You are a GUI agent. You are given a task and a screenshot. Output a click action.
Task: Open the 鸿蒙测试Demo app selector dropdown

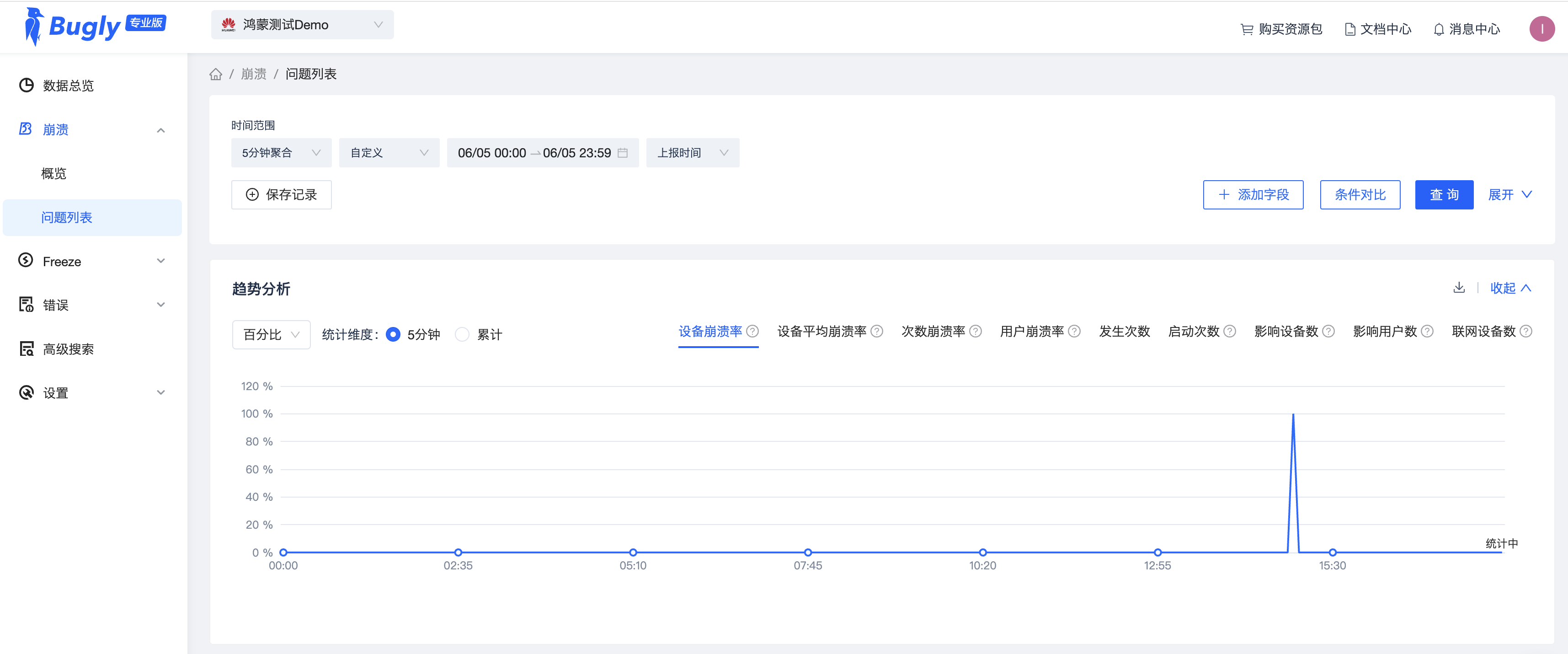click(x=302, y=24)
